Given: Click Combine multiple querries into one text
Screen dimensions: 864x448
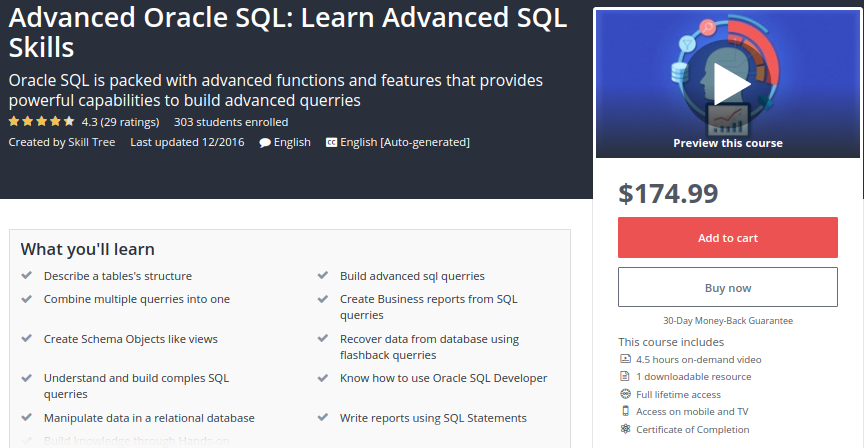Looking at the screenshot, I should (x=137, y=299).
